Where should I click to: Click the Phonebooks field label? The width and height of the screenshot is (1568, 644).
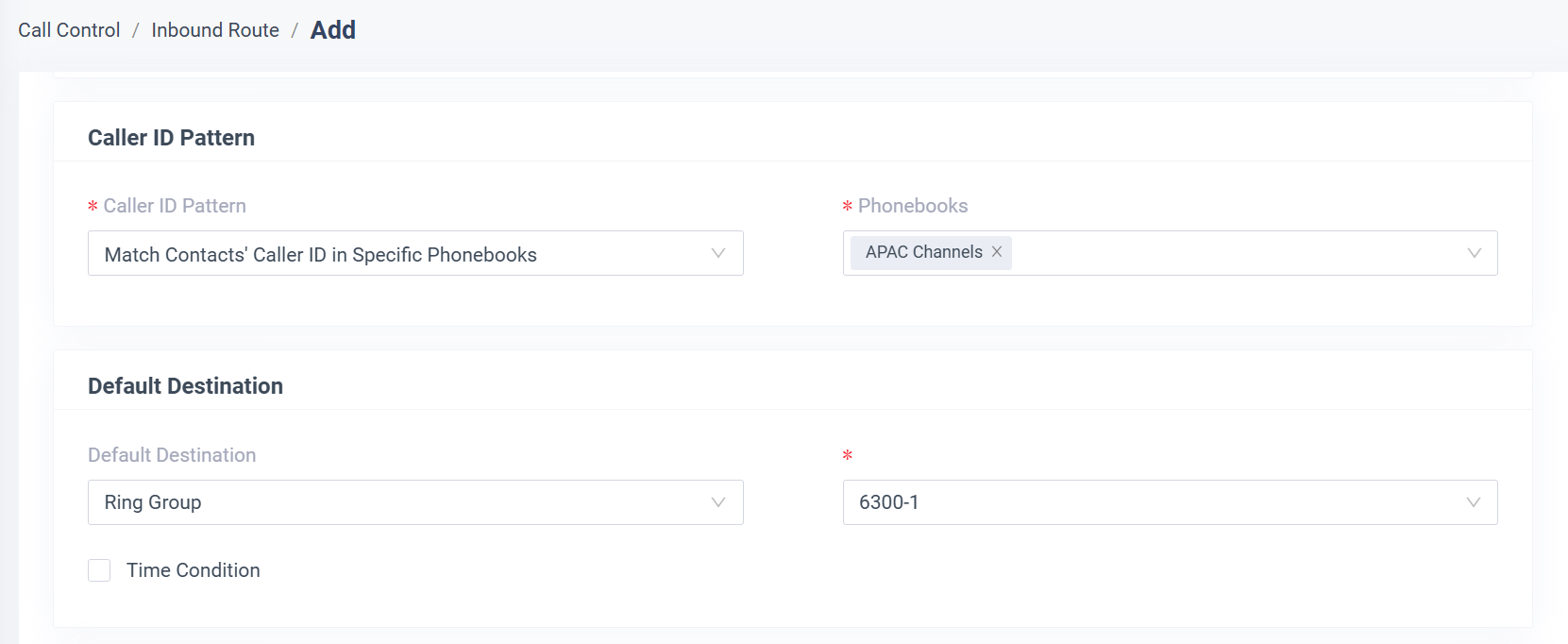click(x=913, y=206)
